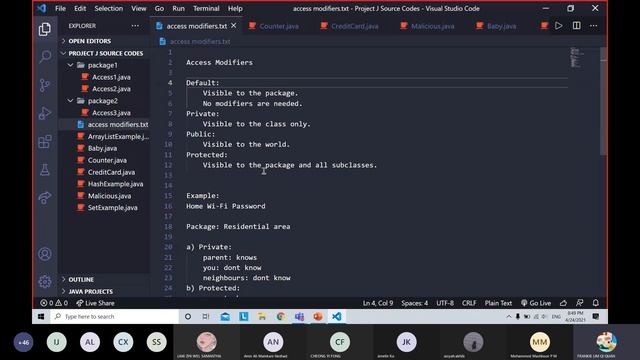The image size is (640, 360).
Task: Click the Windows taskbar search box
Action: click(114, 316)
